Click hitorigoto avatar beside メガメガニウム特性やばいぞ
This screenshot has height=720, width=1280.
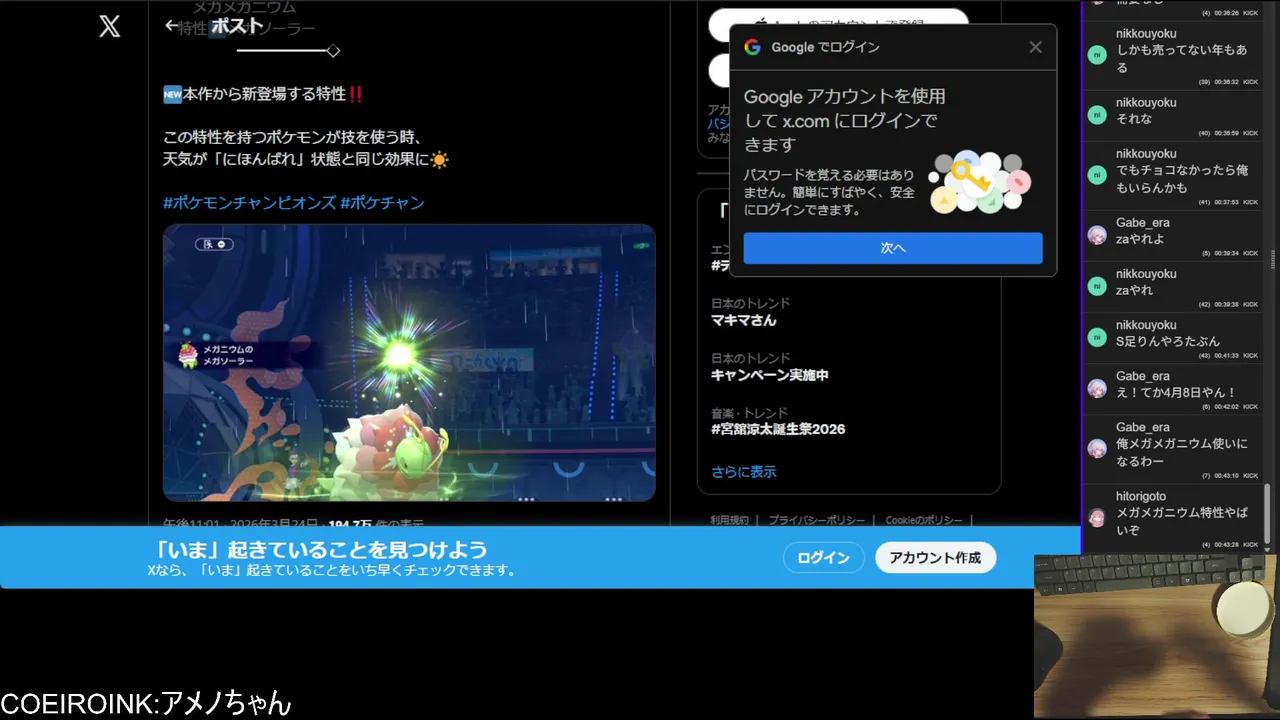click(1097, 517)
